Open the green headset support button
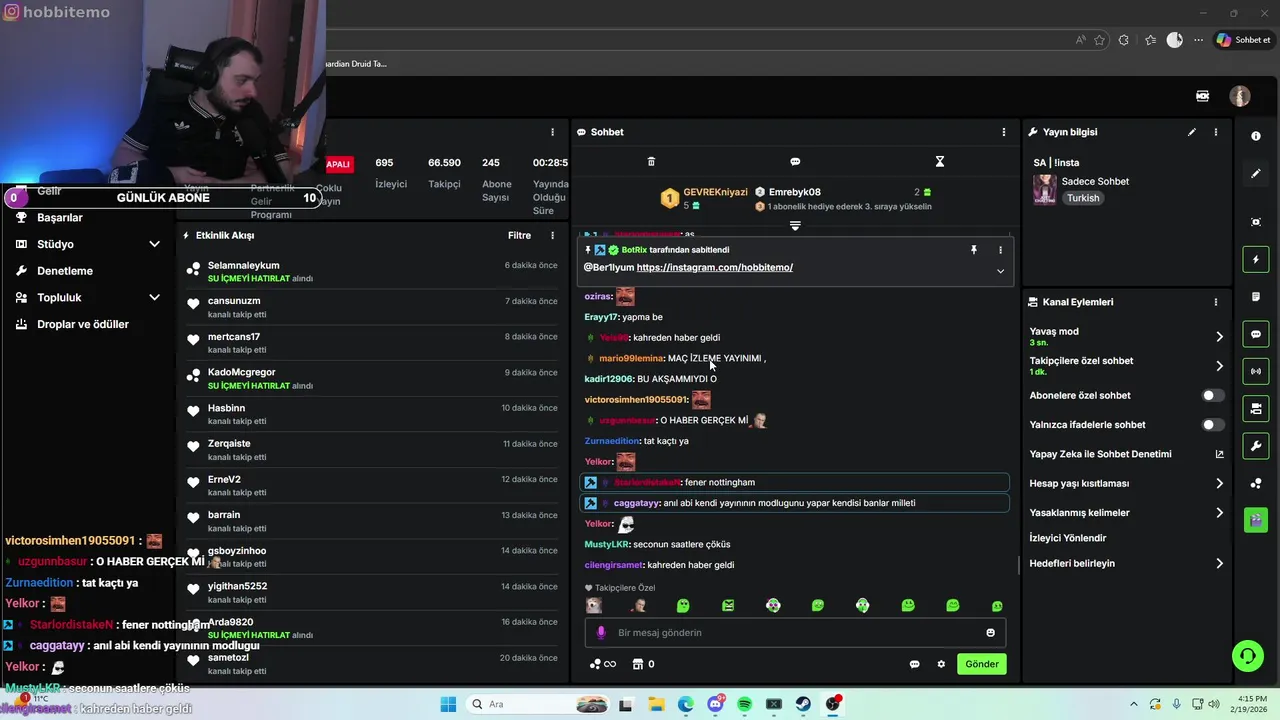 point(1247,656)
